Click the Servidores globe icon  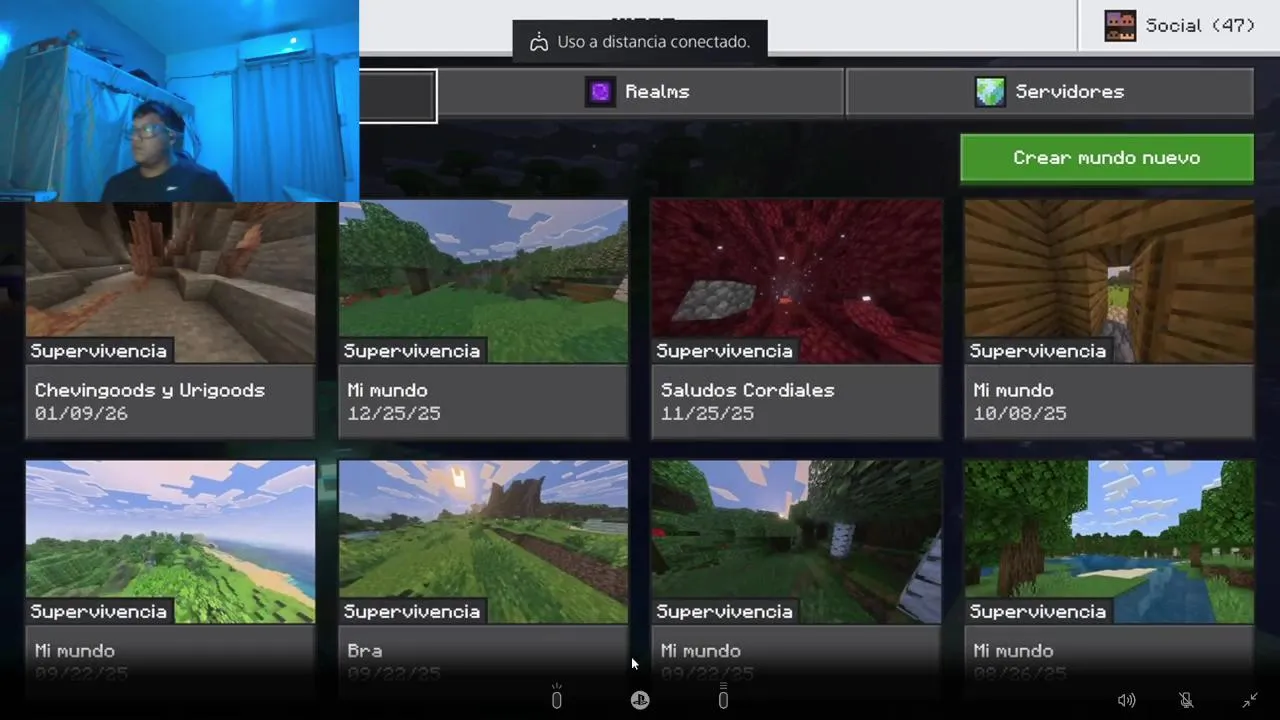click(x=990, y=92)
